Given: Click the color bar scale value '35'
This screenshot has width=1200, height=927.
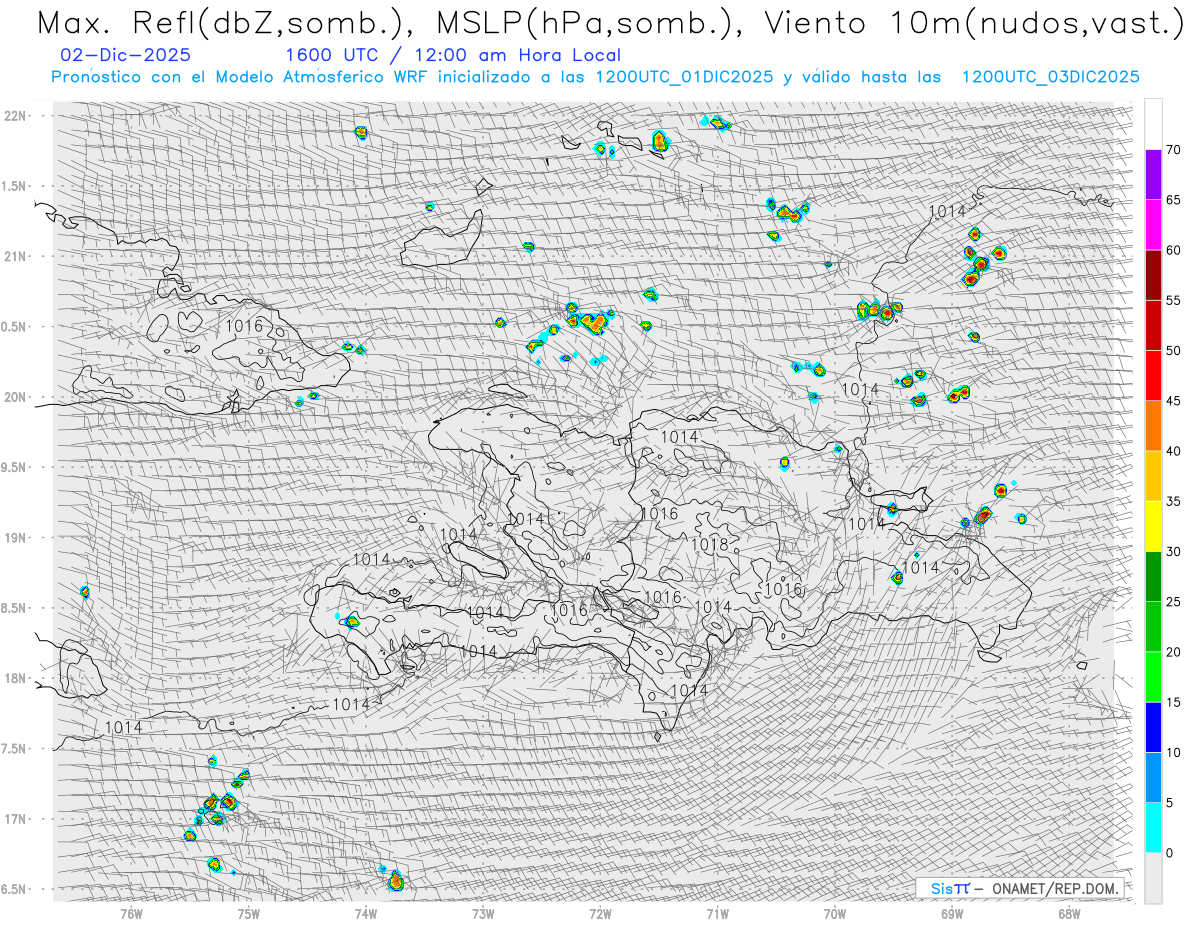Looking at the screenshot, I should [x=1174, y=501].
